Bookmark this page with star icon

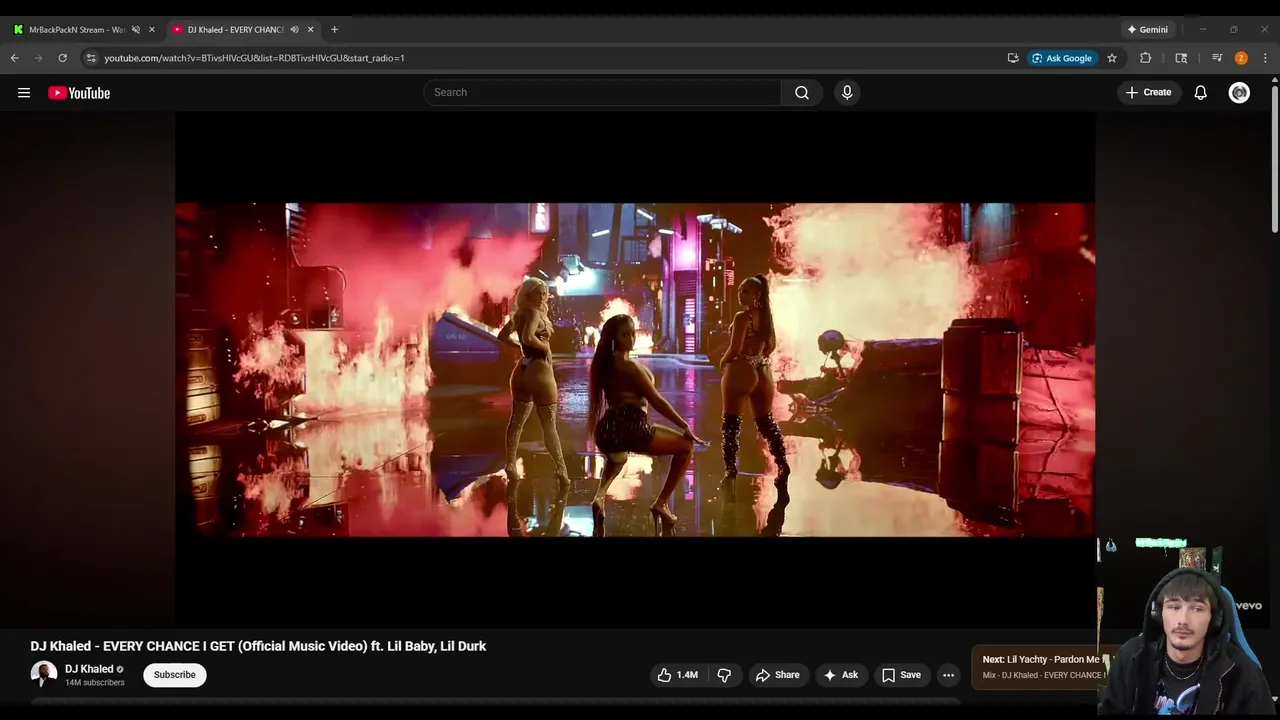[x=1112, y=58]
